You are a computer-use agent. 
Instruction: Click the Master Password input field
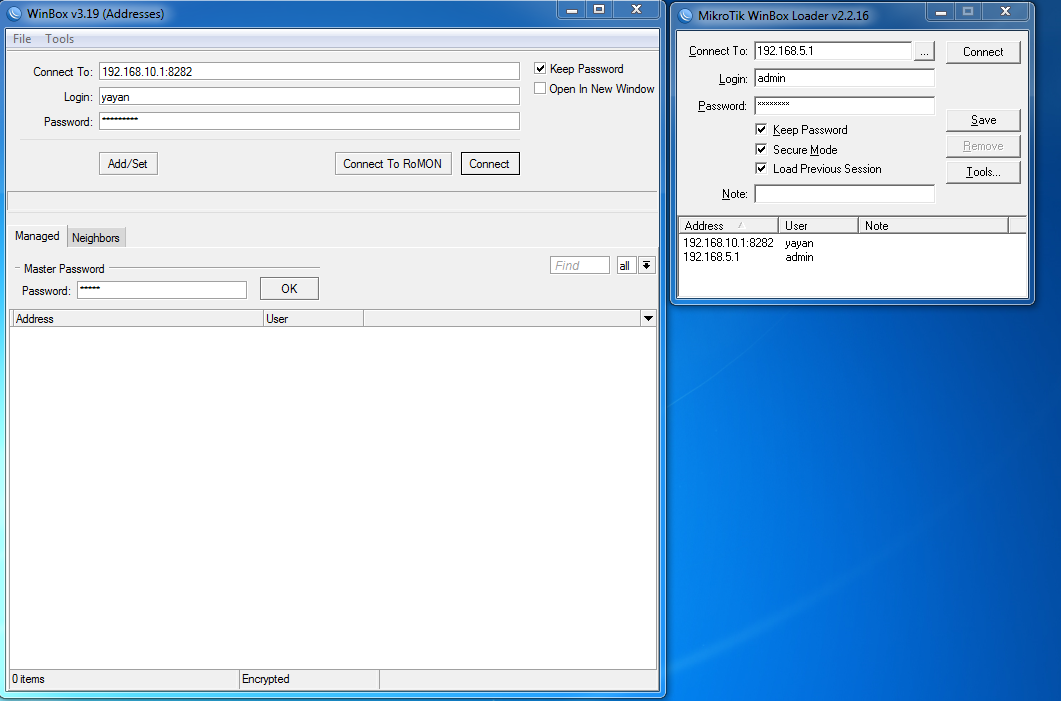coord(162,290)
